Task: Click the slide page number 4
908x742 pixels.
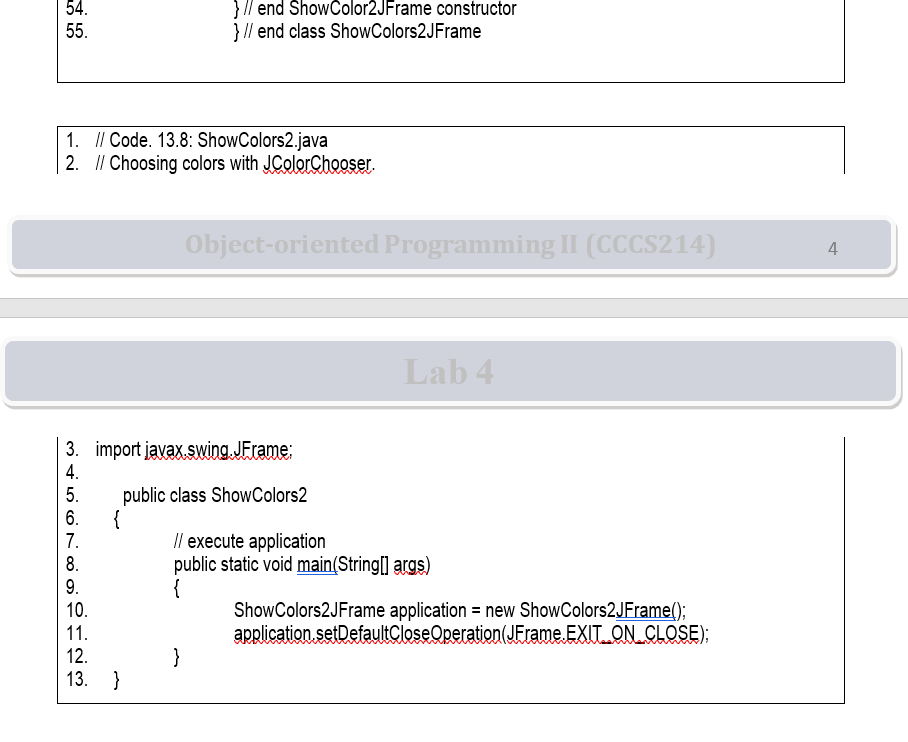Action: tap(833, 249)
